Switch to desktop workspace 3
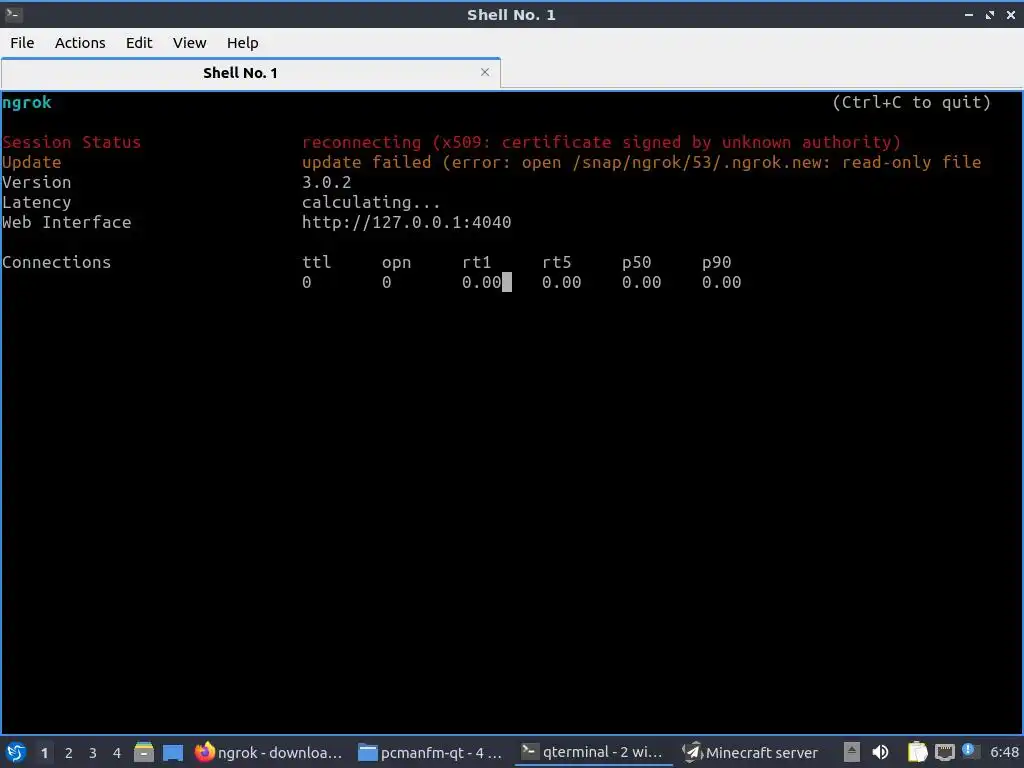 point(93,753)
